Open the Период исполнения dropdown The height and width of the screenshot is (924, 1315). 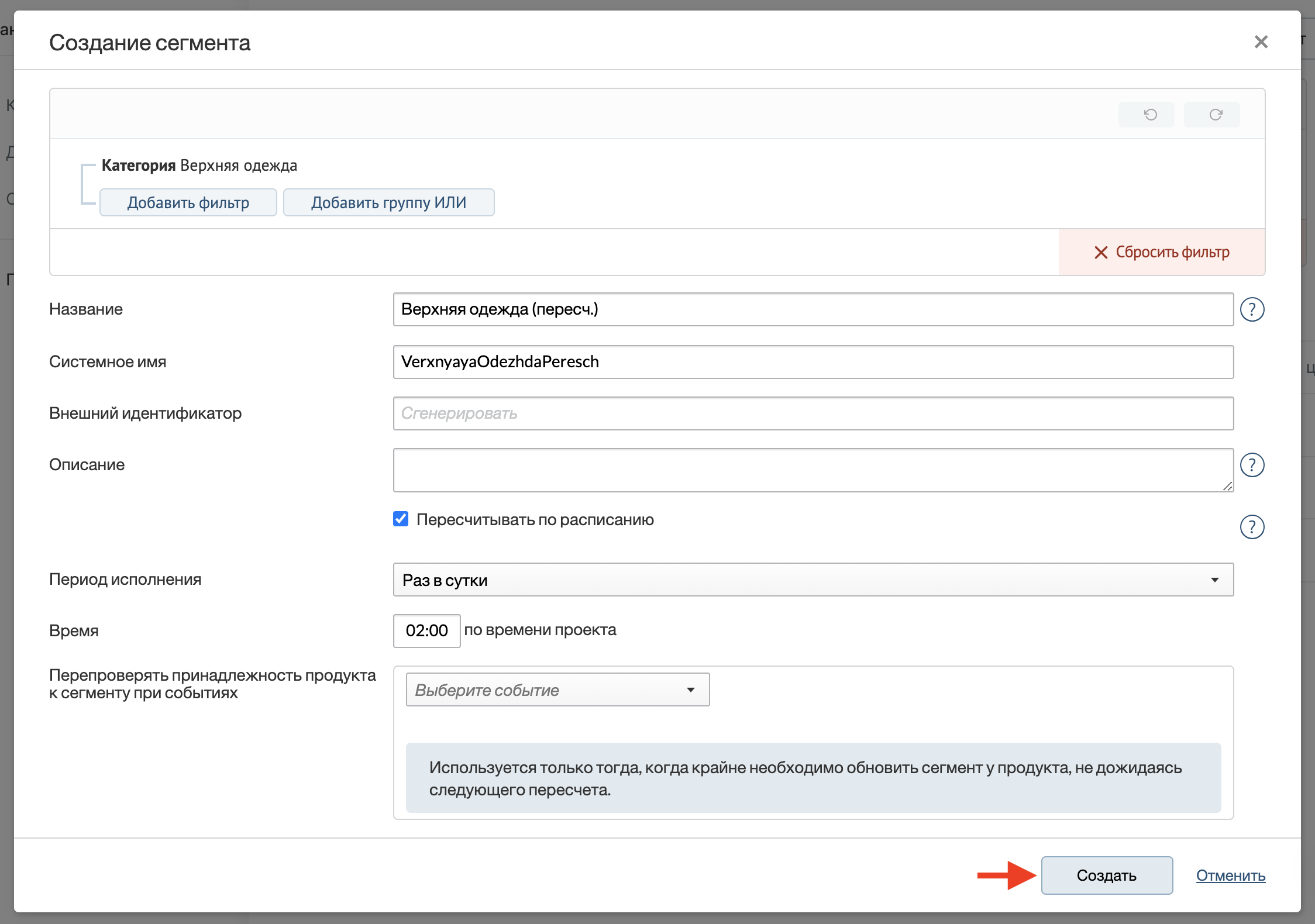click(x=814, y=580)
